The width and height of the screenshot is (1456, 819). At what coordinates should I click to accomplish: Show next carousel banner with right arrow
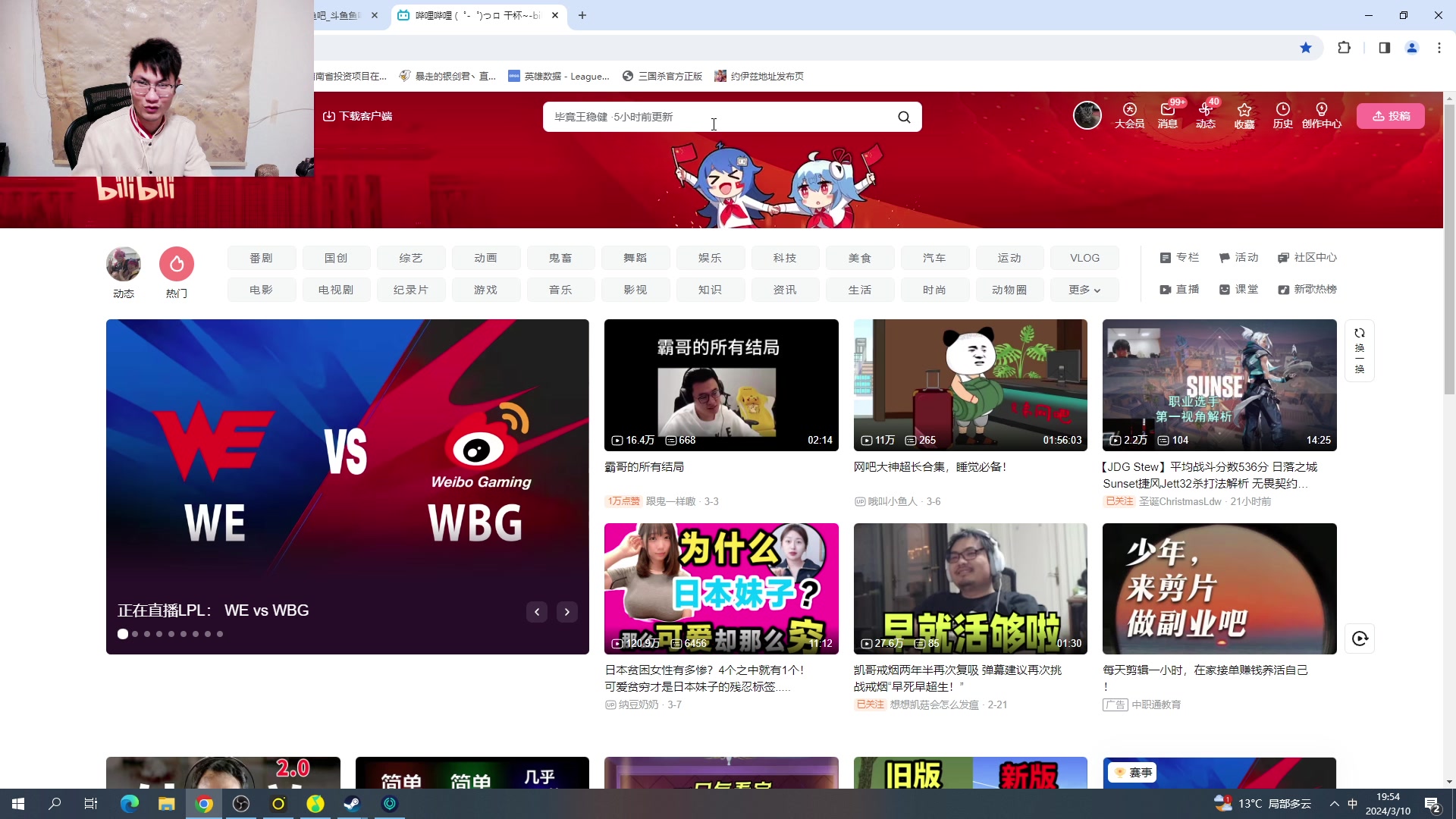pyautogui.click(x=566, y=612)
